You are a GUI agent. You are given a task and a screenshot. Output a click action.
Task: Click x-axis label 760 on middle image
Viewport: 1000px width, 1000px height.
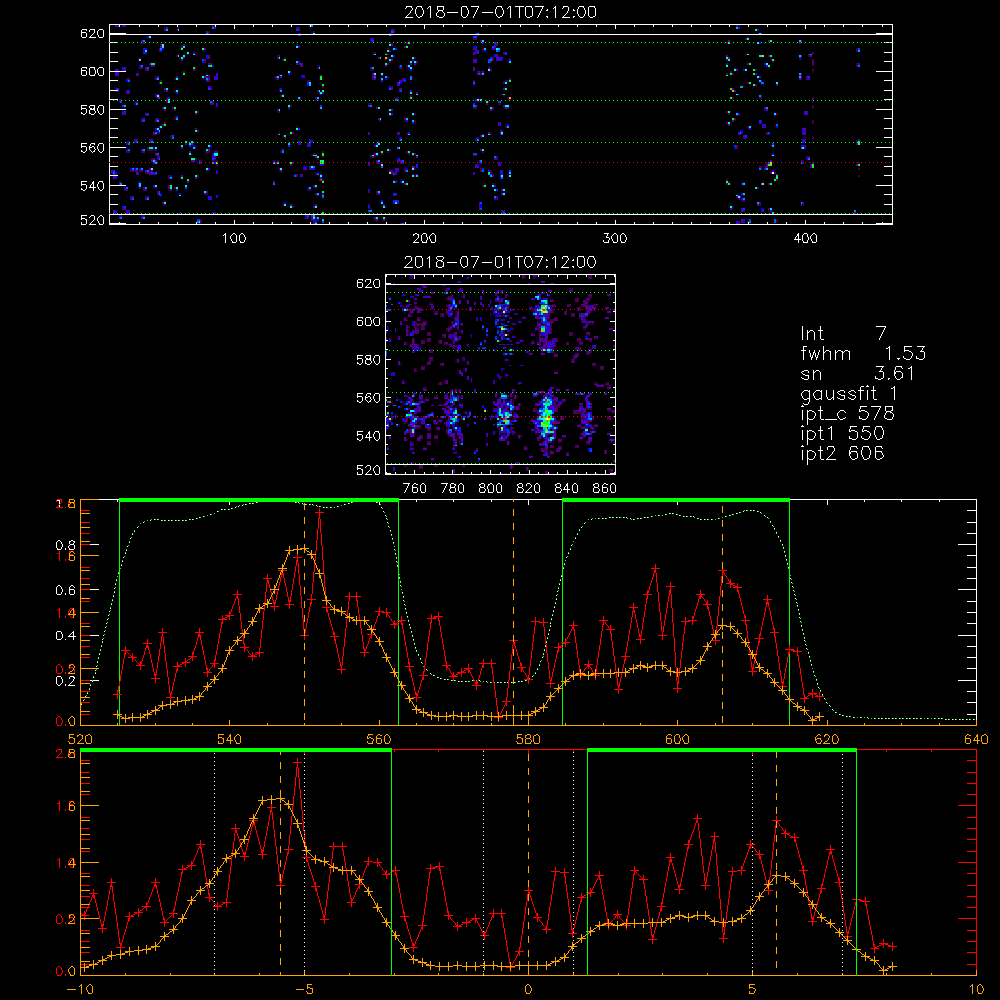(x=415, y=489)
